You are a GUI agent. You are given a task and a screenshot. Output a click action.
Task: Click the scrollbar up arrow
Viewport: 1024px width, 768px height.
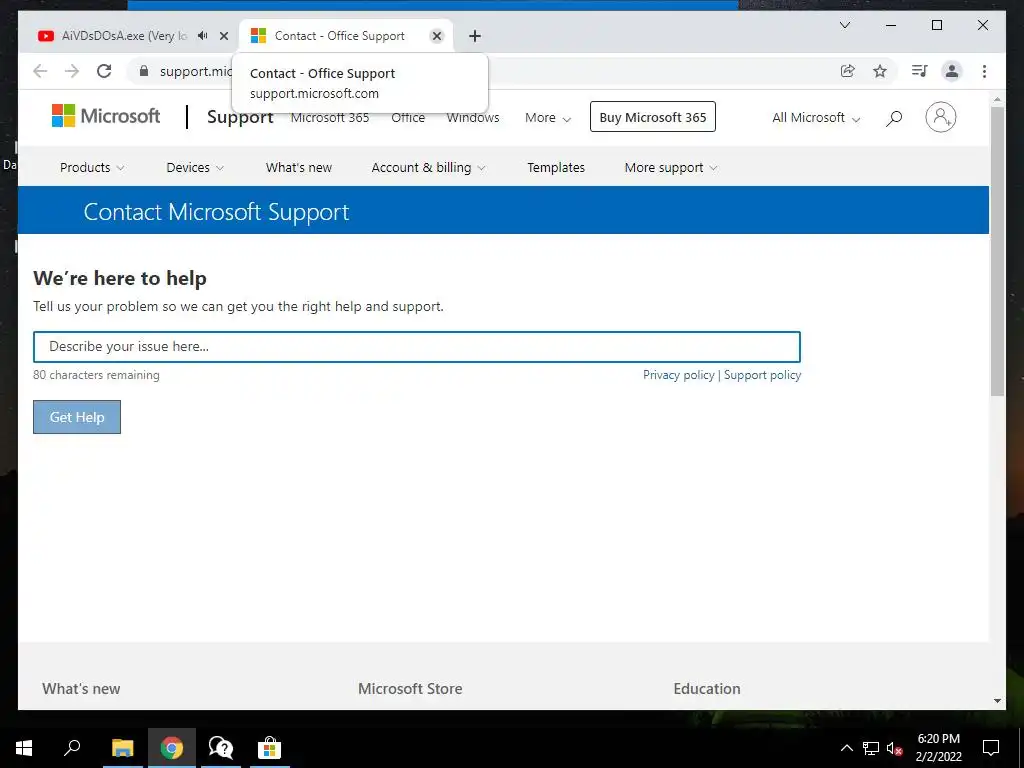click(997, 100)
